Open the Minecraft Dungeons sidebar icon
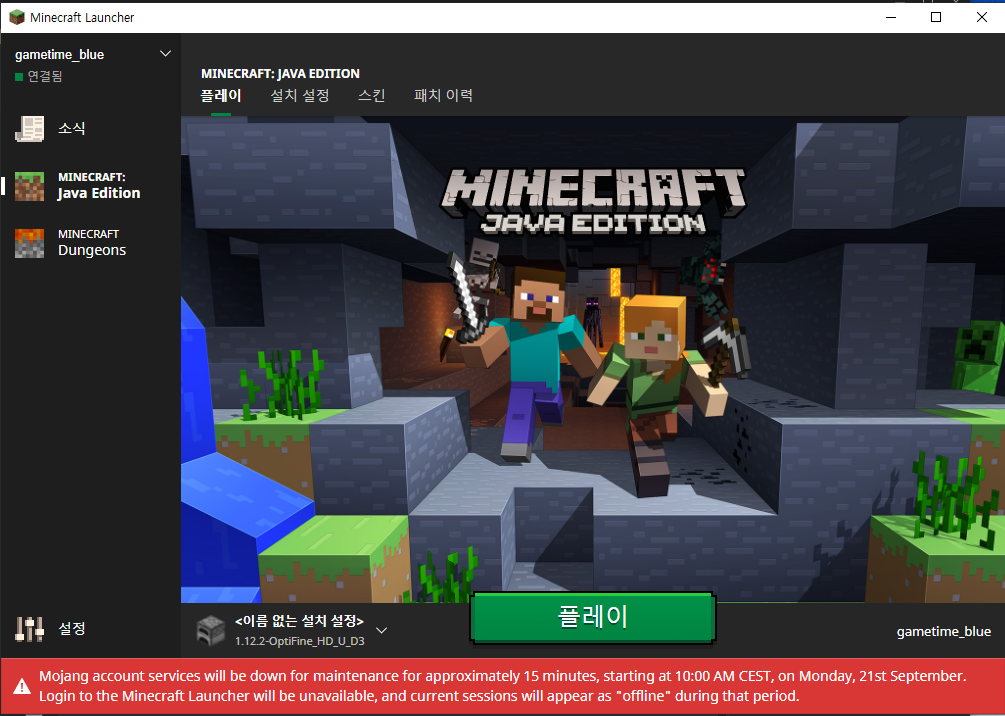The image size is (1005, 716). click(x=29, y=243)
